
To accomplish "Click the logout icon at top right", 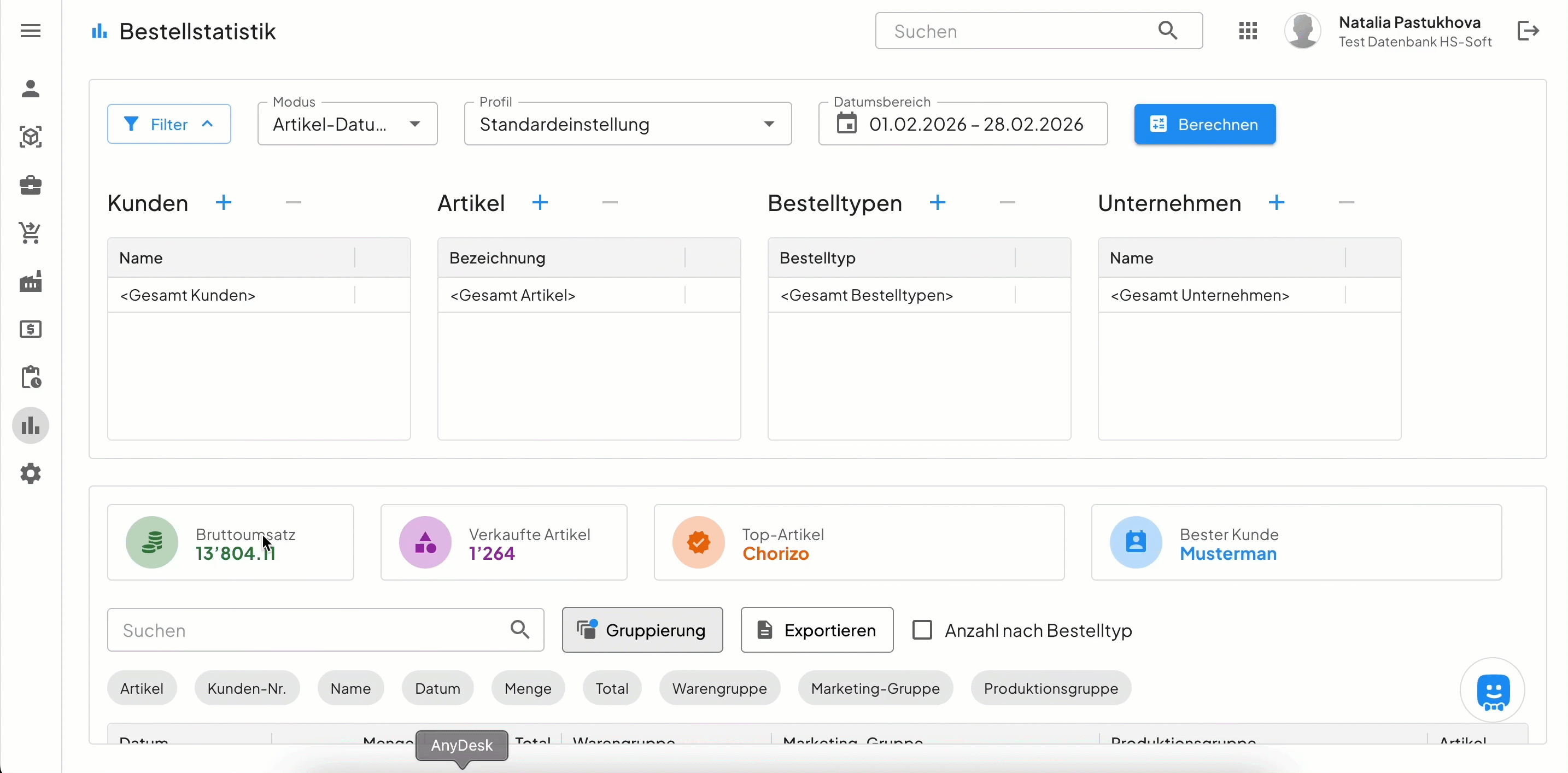I will (x=1528, y=31).
